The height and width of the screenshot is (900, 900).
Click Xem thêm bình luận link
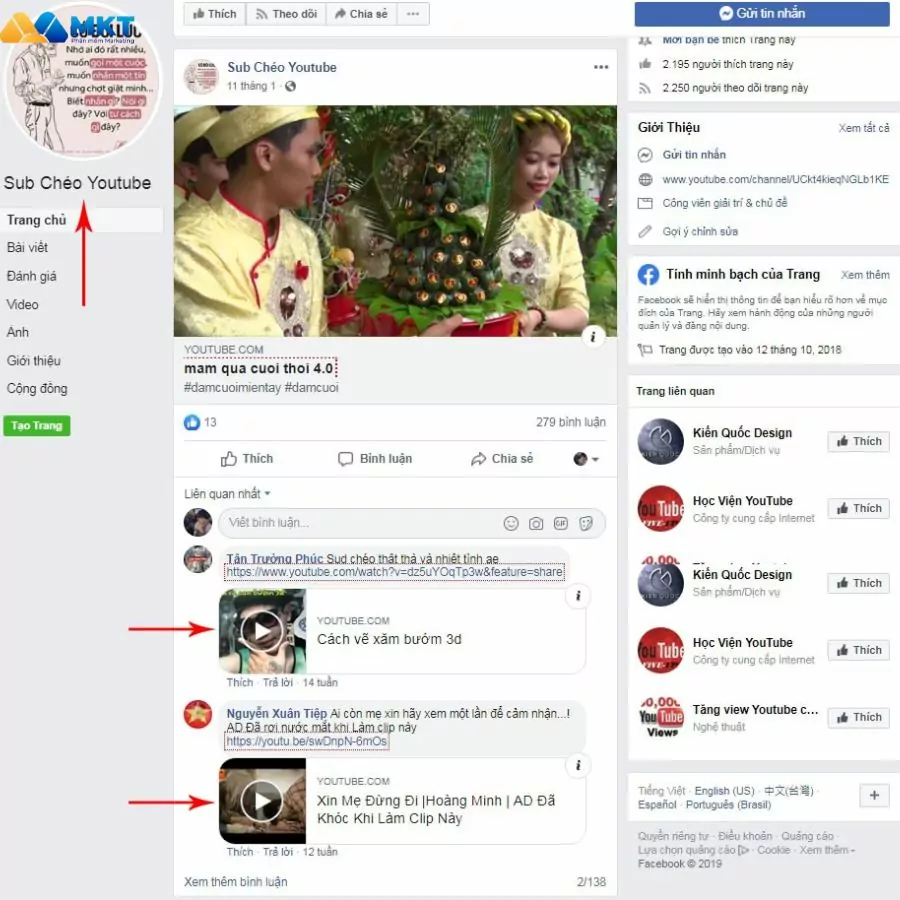pyautogui.click(x=236, y=882)
